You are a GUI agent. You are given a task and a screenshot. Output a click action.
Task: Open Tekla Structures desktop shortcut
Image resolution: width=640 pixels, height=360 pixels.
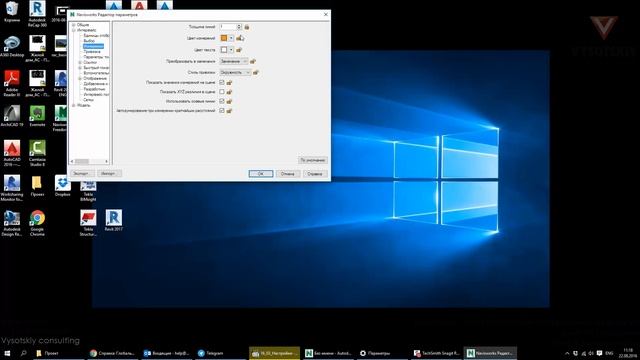click(x=88, y=223)
